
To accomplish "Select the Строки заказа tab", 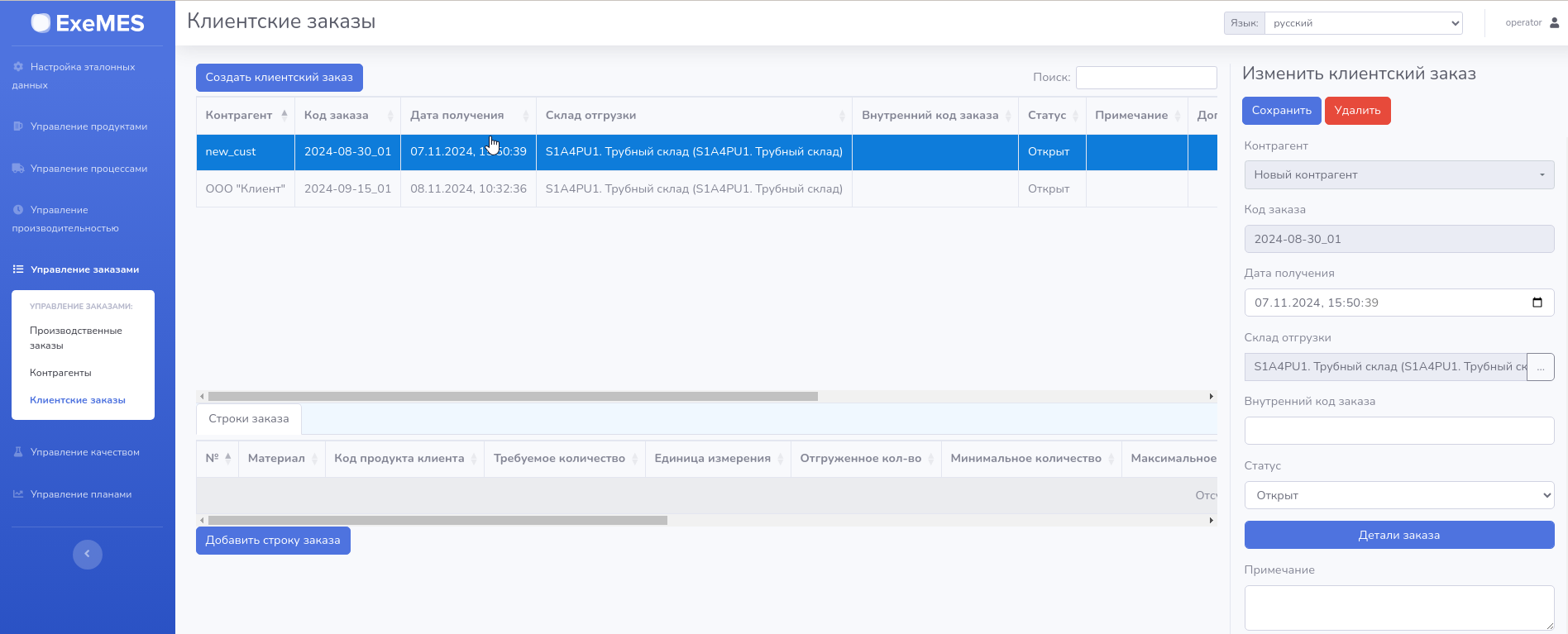I will 248,419.
